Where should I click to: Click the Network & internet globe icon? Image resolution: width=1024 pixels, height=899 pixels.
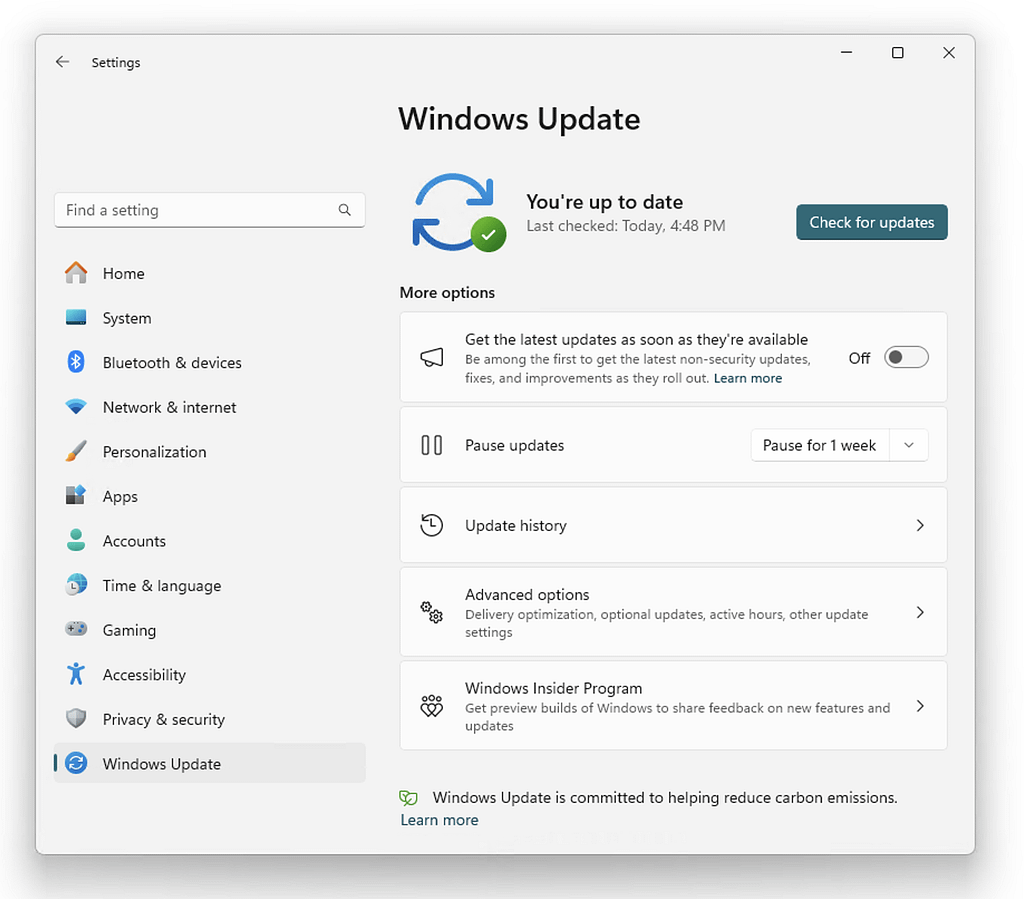(x=76, y=407)
